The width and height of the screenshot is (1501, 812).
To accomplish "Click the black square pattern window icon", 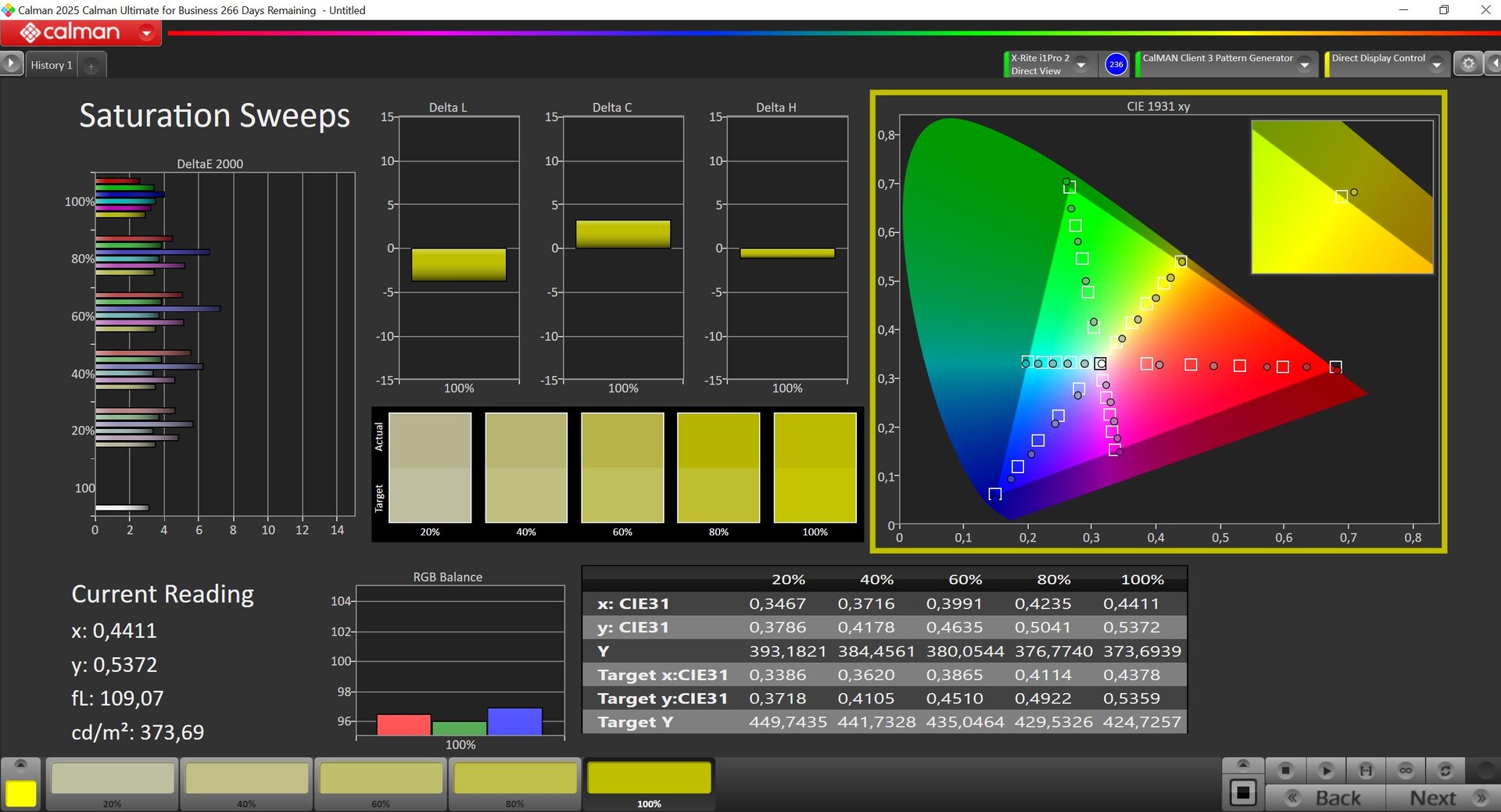I will pyautogui.click(x=1242, y=793).
